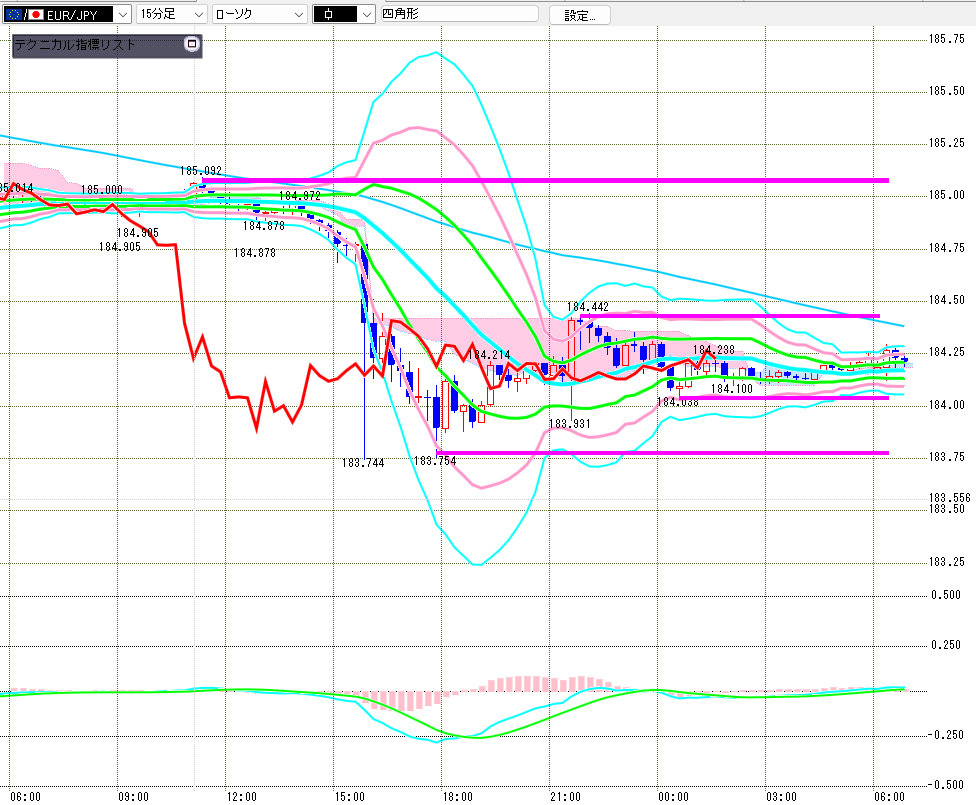Expand the black candlestick color dropdown arrow
The width and height of the screenshot is (976, 805).
coord(367,14)
